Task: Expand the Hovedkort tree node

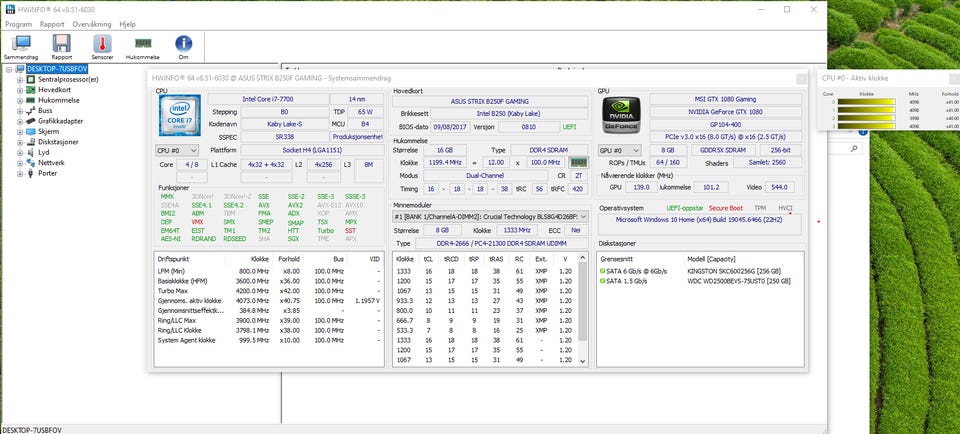Action: (x=20, y=90)
